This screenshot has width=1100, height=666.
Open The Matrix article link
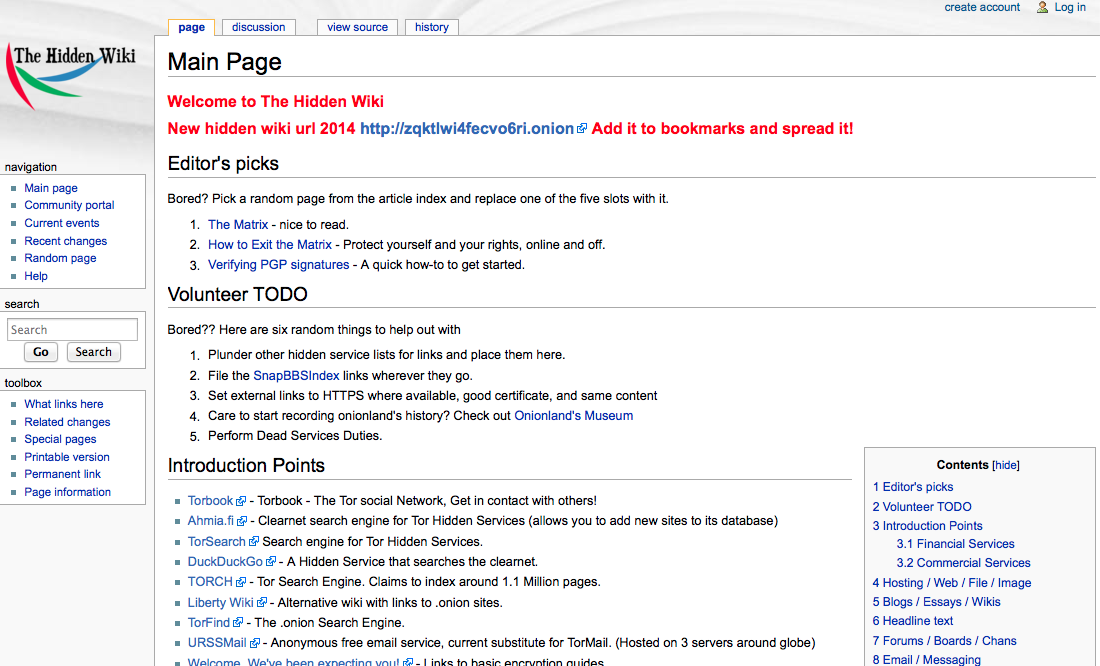tap(238, 225)
